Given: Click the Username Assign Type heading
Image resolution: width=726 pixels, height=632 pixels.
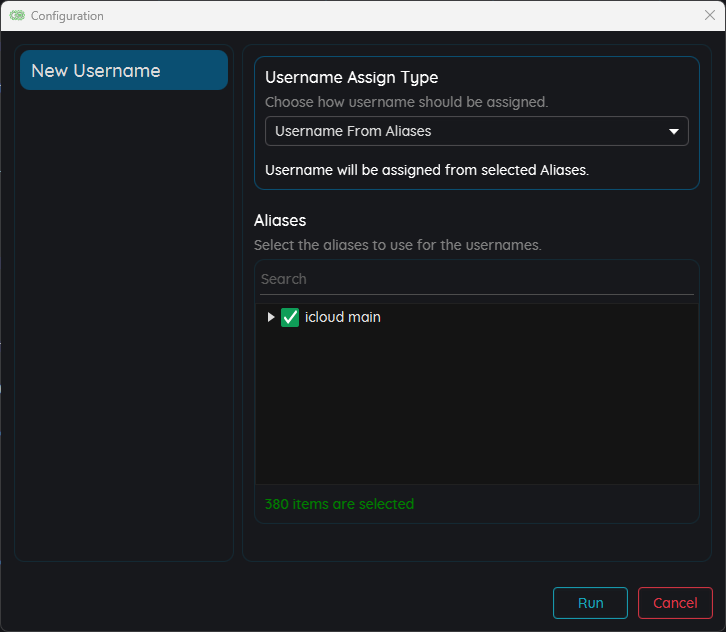Looking at the screenshot, I should tap(351, 78).
